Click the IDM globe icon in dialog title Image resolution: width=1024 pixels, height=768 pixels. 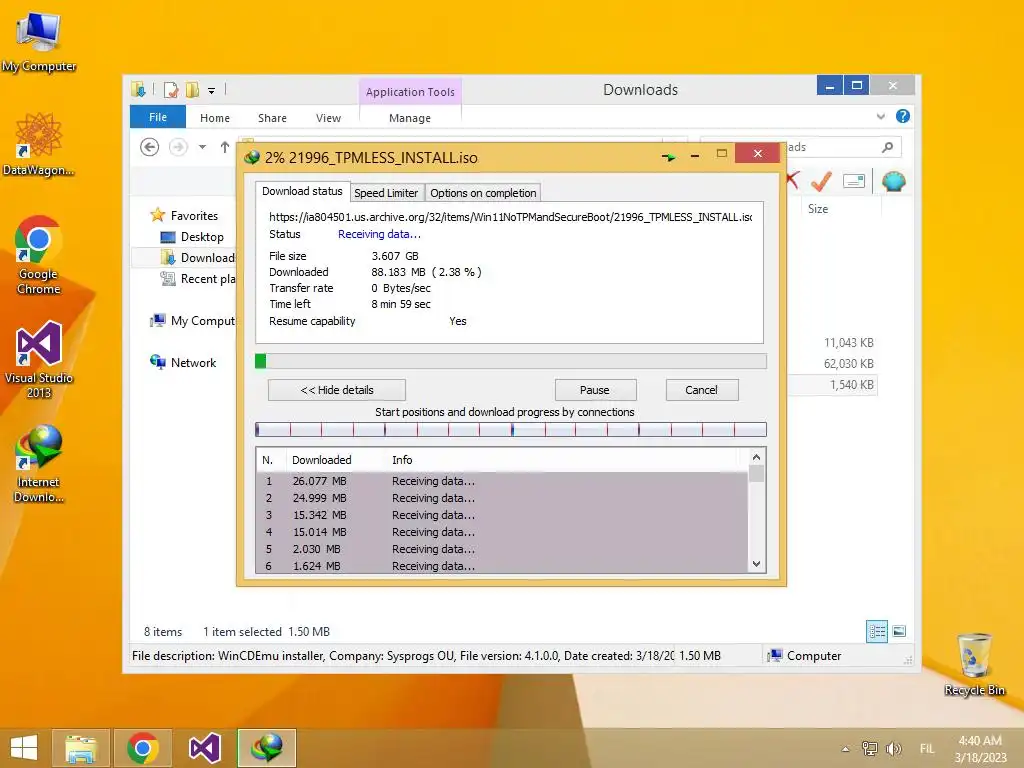(x=252, y=157)
